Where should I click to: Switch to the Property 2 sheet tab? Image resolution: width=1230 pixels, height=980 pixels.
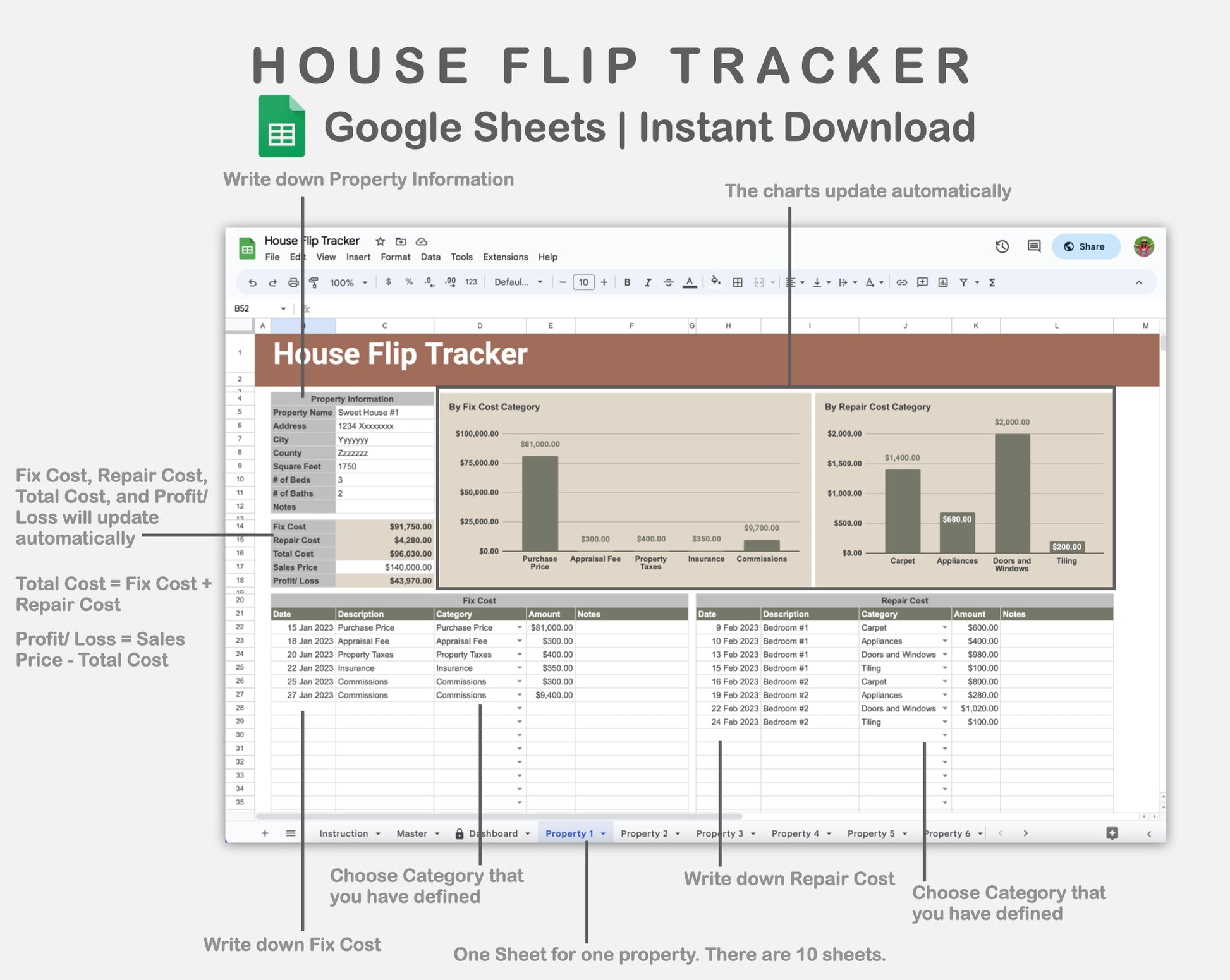(x=644, y=833)
